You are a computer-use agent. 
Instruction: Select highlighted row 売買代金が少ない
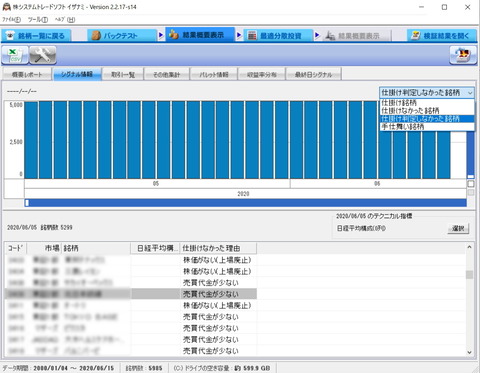[131, 294]
